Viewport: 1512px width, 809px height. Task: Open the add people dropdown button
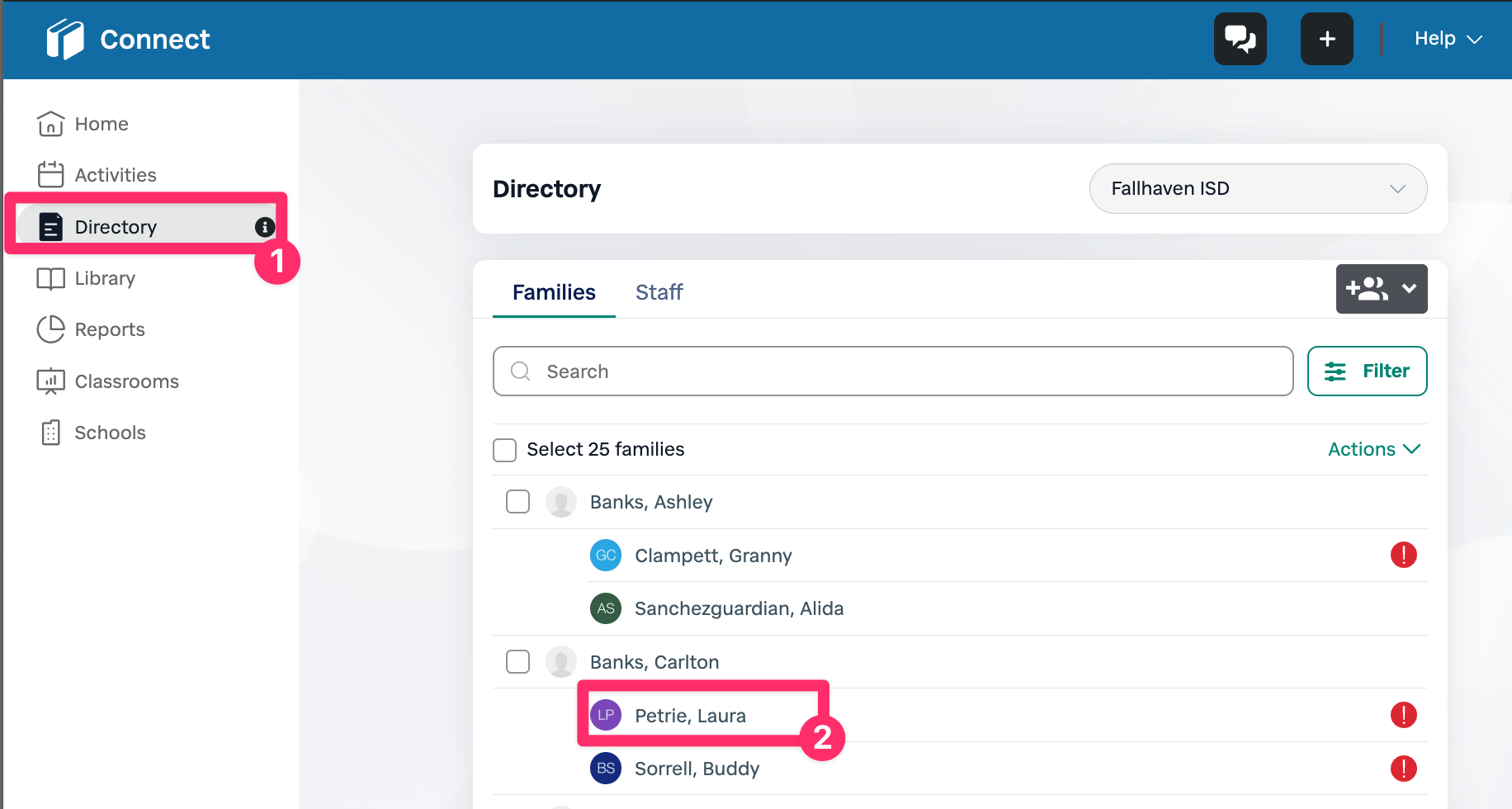pos(1381,289)
